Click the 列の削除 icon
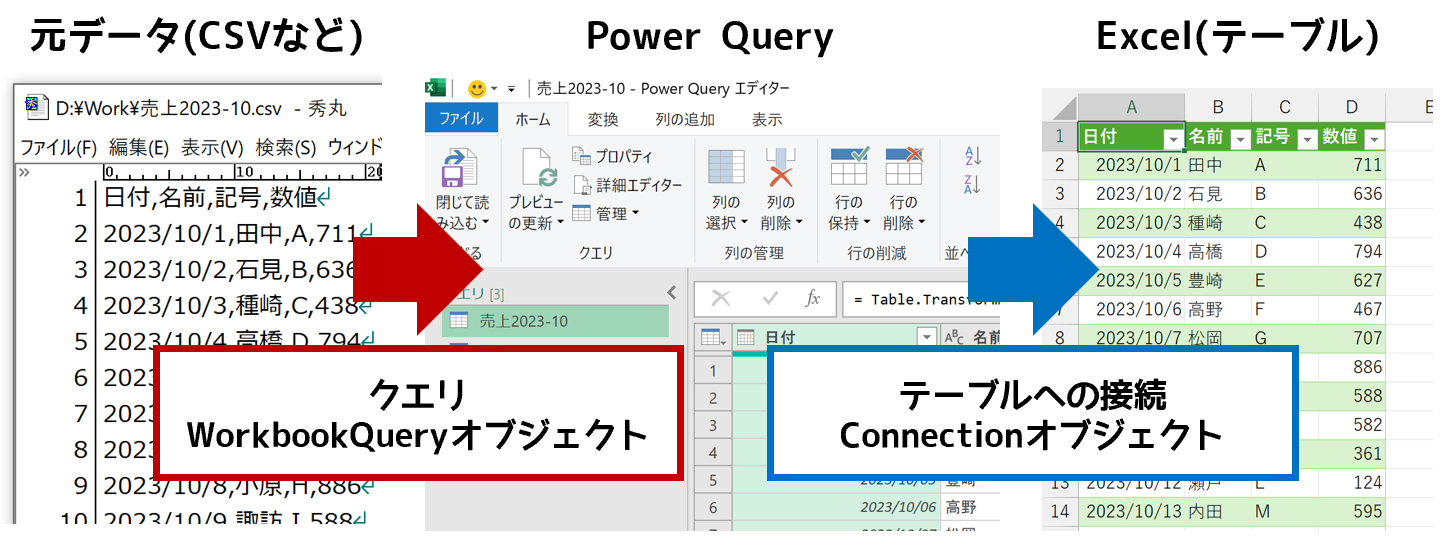This screenshot has height=542, width=1444. [780, 166]
